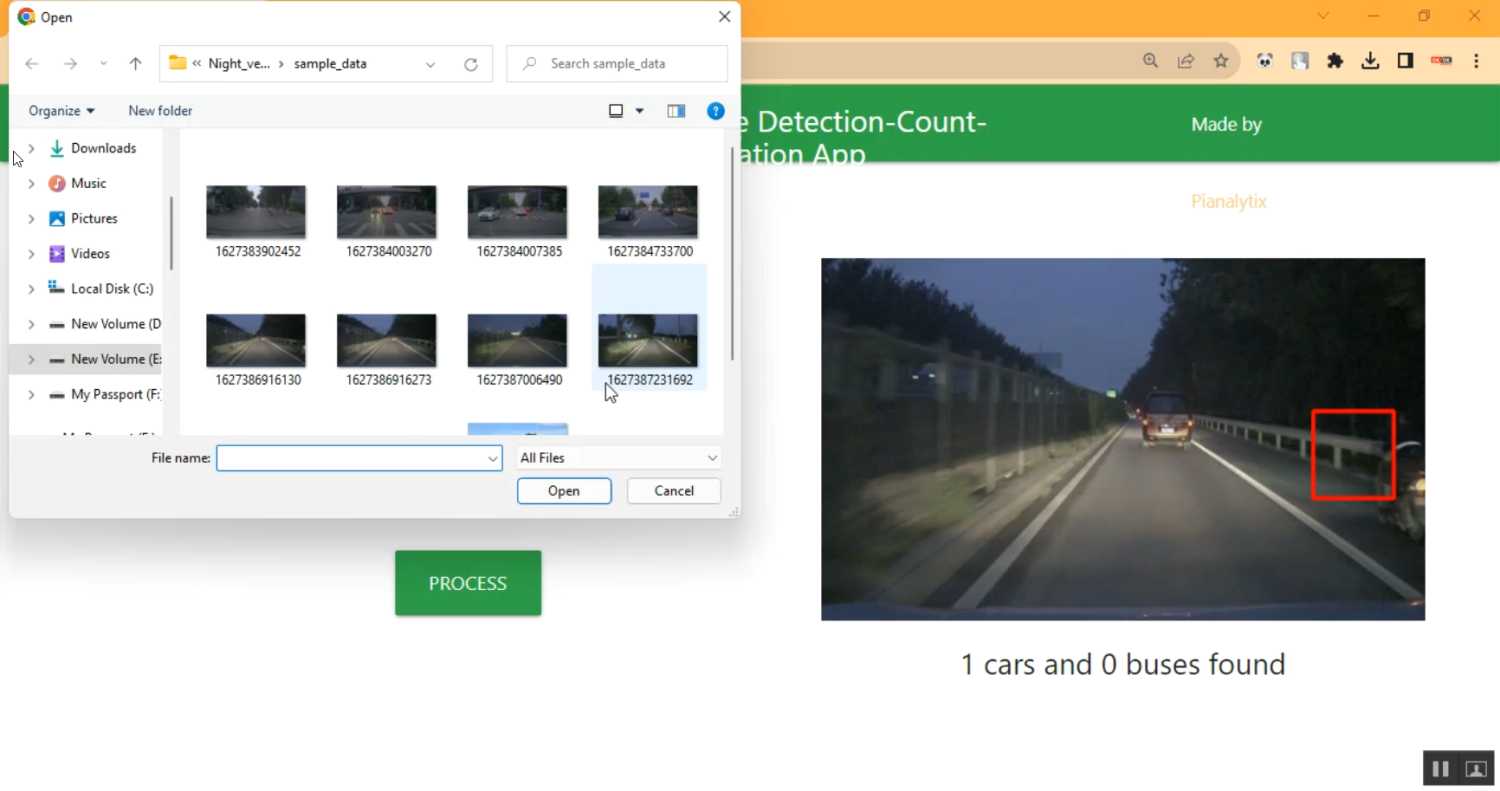
Task: Open the Organize menu
Action: click(62, 111)
